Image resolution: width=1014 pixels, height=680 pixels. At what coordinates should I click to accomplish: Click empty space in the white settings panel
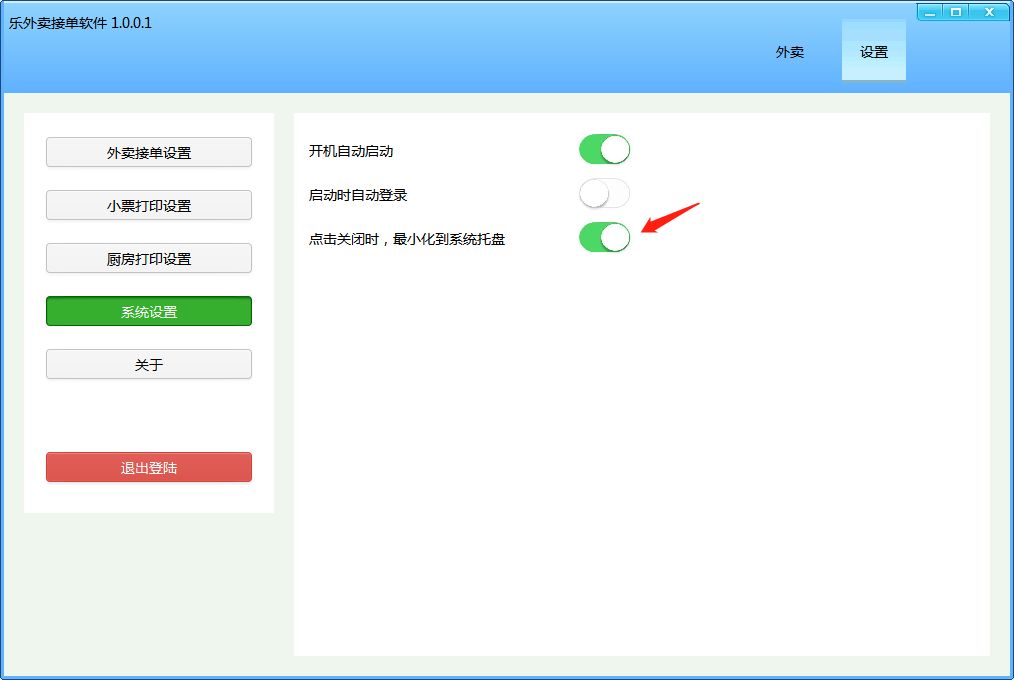640,450
